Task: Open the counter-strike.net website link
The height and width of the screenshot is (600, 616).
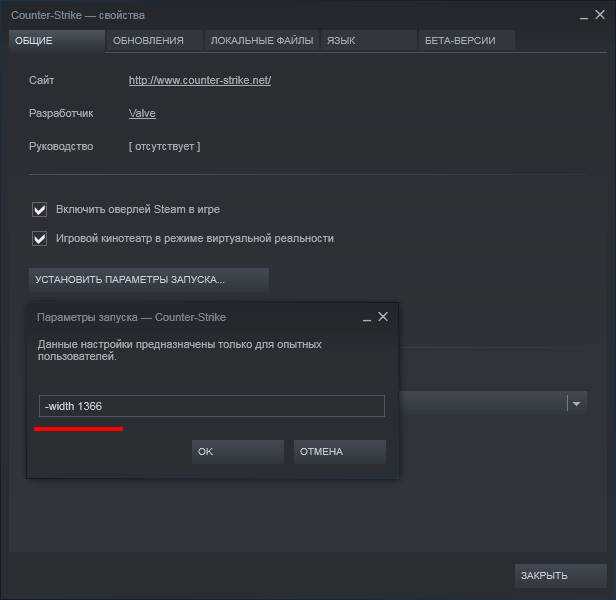Action: coord(200,80)
